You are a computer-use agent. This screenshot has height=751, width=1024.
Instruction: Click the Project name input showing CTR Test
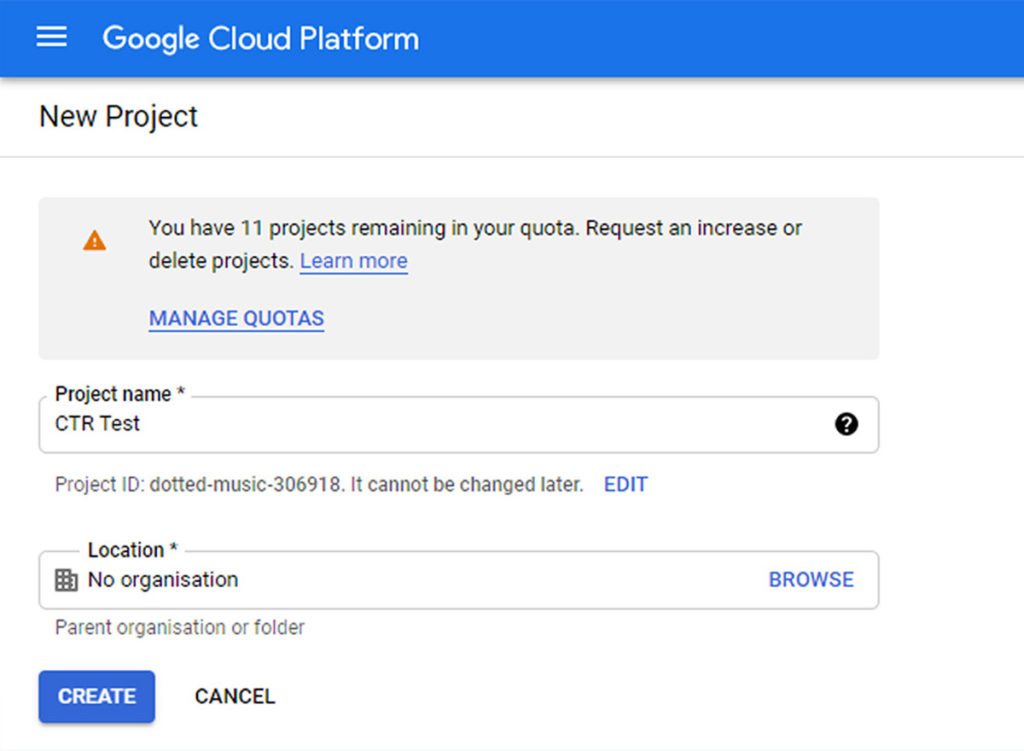pos(400,424)
